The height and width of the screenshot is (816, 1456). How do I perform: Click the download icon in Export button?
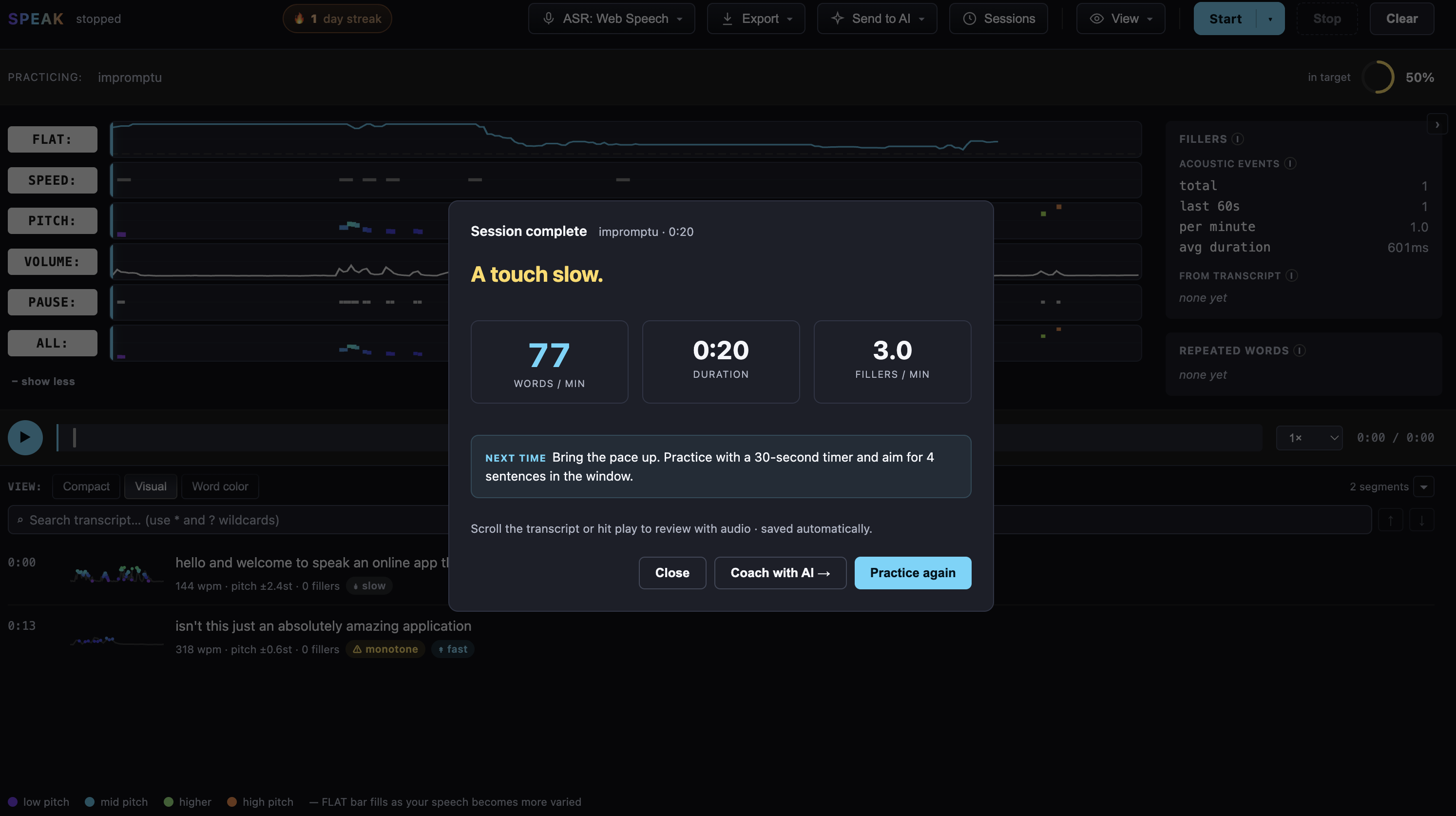[x=728, y=19]
